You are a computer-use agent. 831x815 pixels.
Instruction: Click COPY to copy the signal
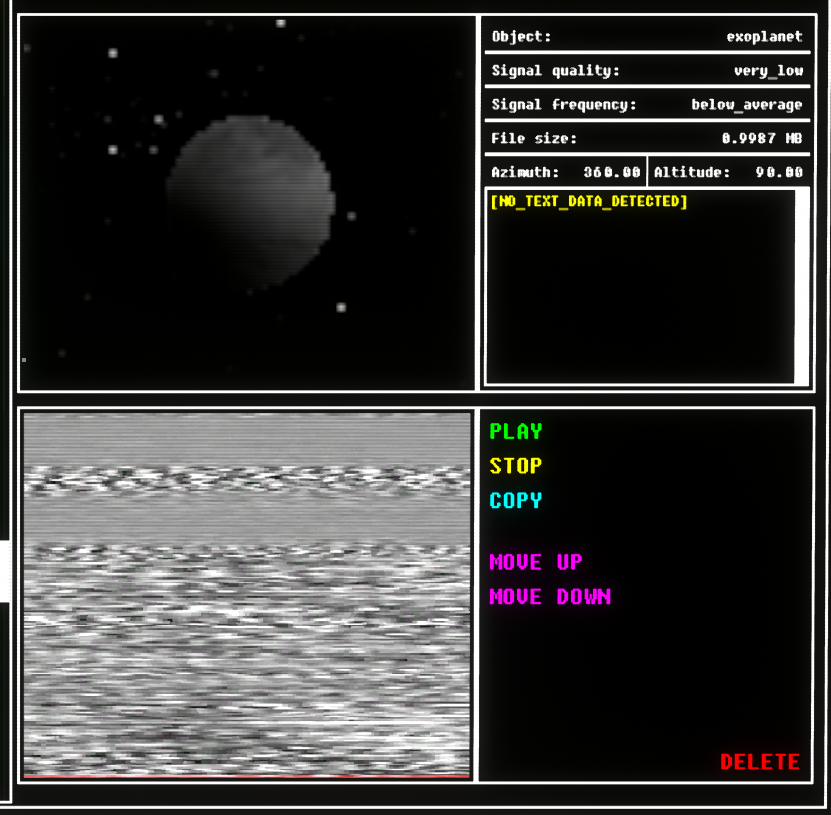(x=515, y=500)
